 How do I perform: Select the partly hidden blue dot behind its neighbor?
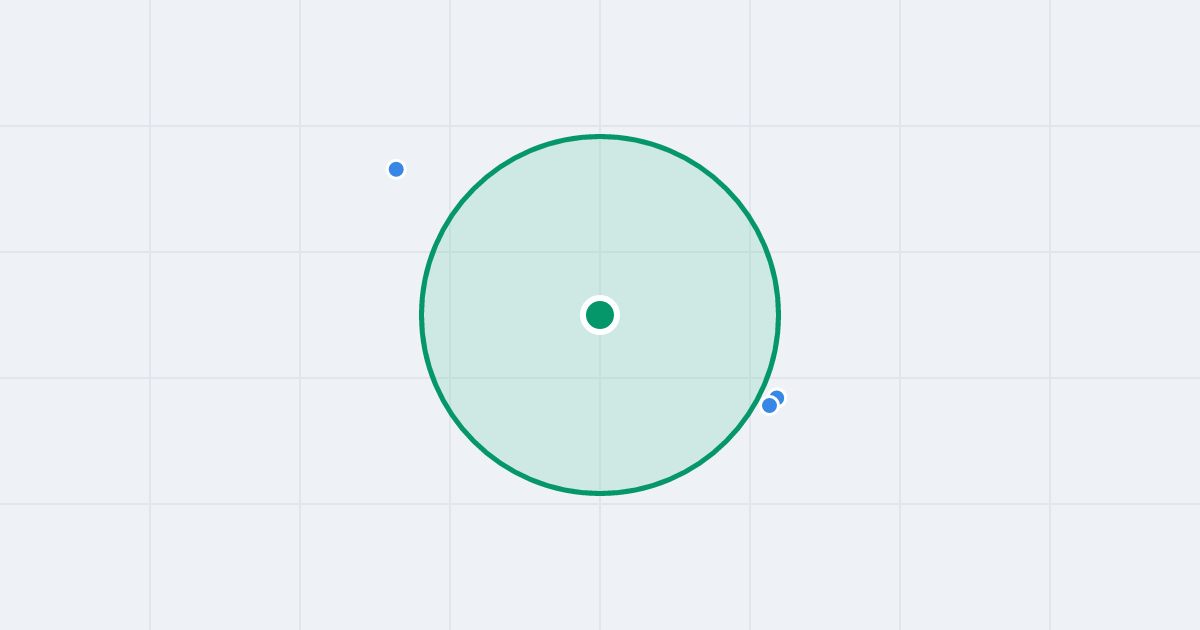tap(778, 397)
